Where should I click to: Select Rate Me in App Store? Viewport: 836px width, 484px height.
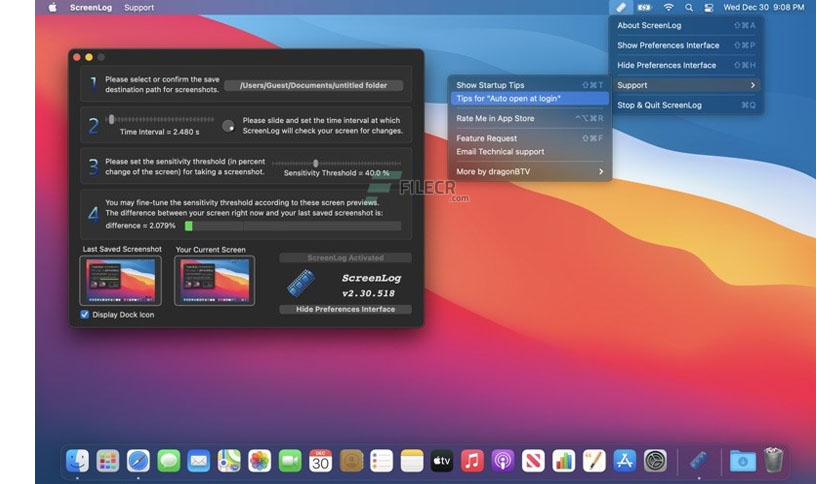529,118
